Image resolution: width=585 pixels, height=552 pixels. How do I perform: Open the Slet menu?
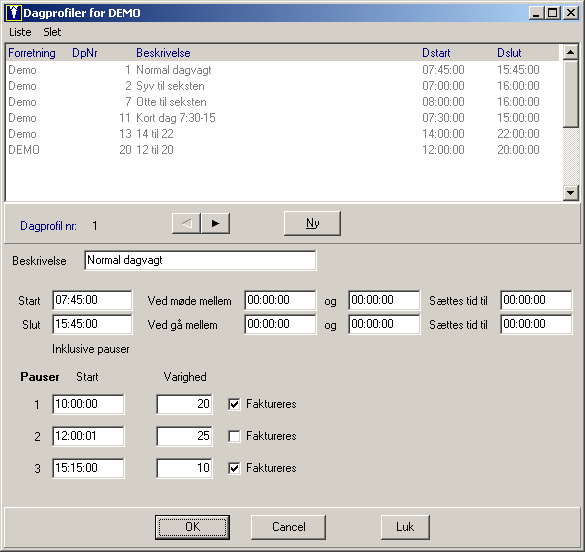(x=52, y=32)
